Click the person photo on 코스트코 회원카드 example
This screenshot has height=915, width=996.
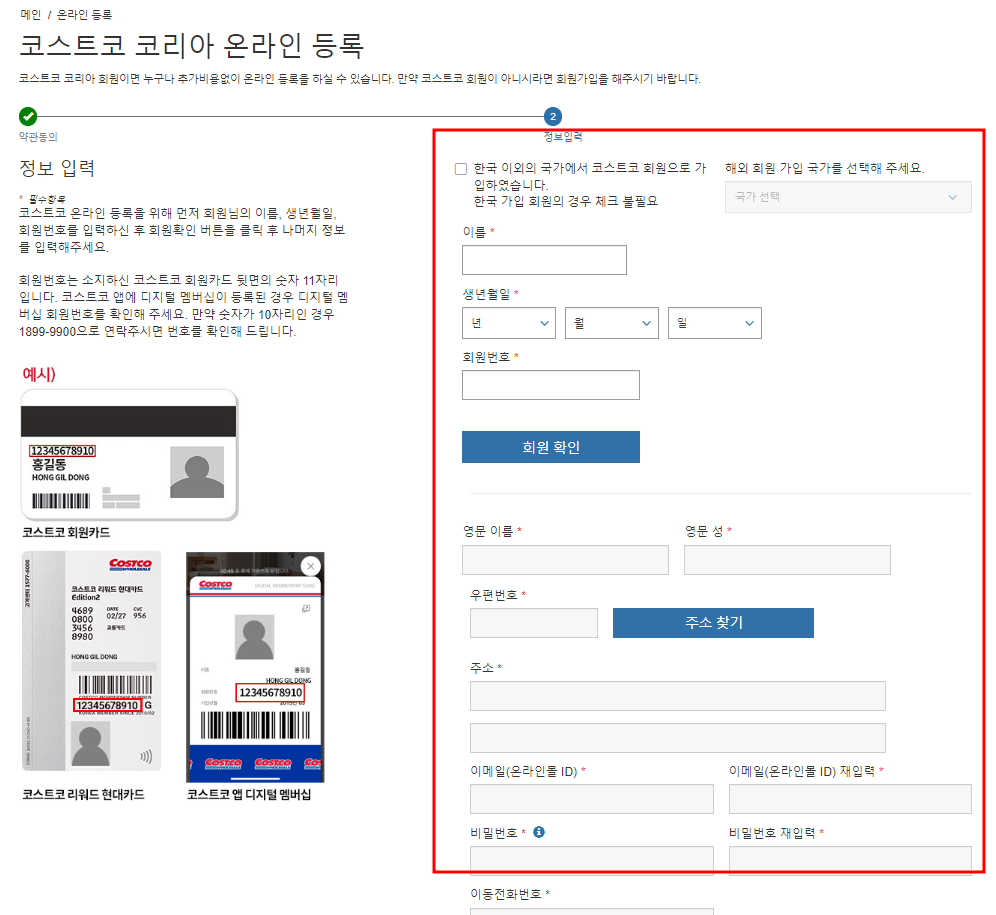(x=197, y=472)
